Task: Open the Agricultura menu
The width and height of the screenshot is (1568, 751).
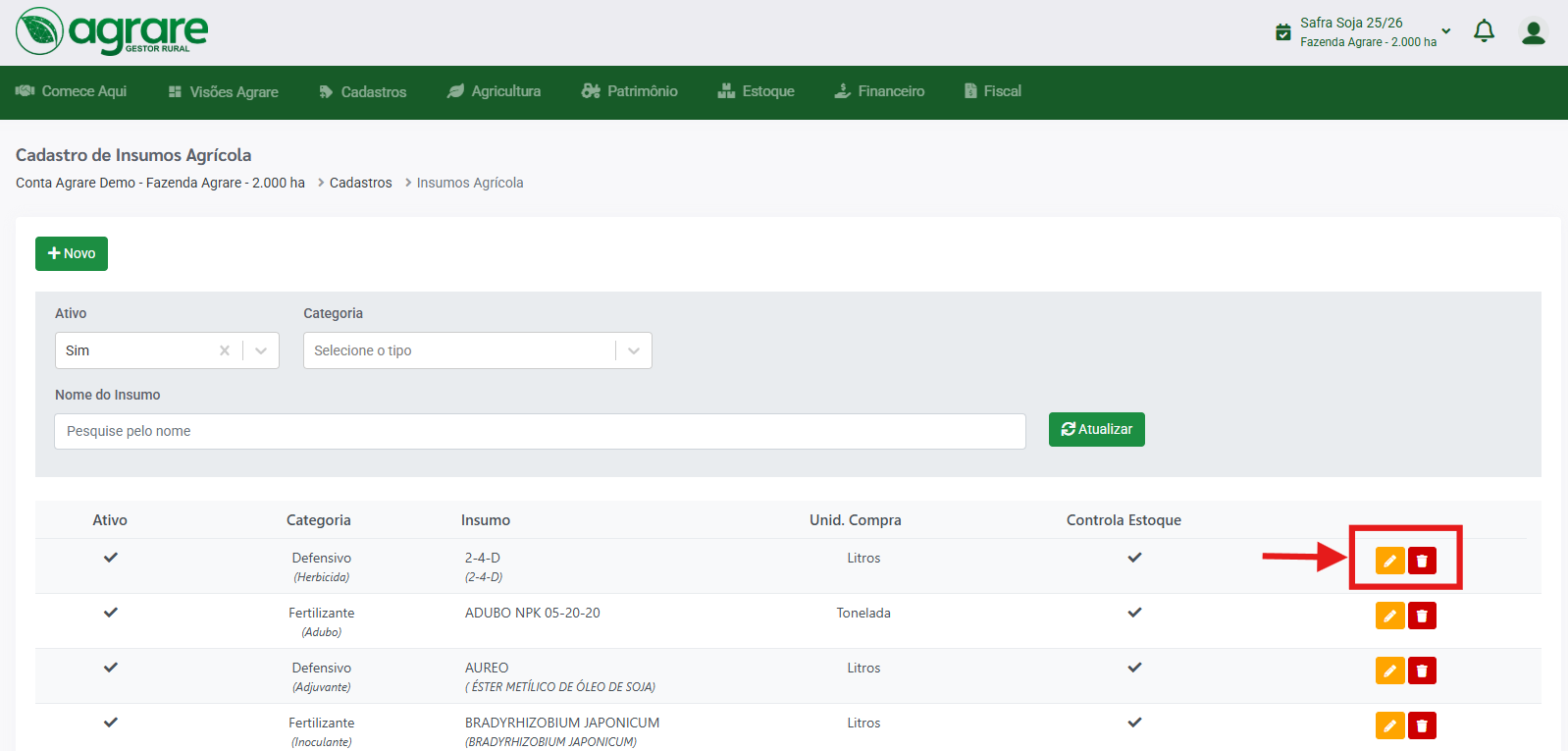Action: click(494, 91)
